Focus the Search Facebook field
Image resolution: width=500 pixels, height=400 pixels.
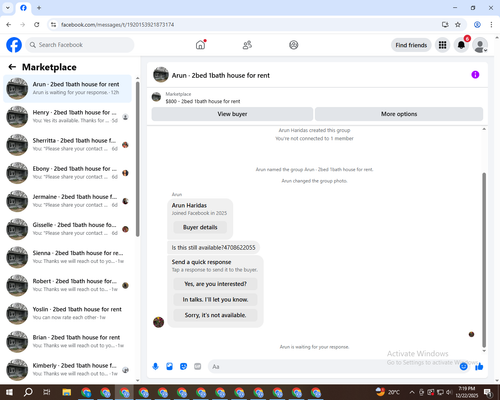80,45
